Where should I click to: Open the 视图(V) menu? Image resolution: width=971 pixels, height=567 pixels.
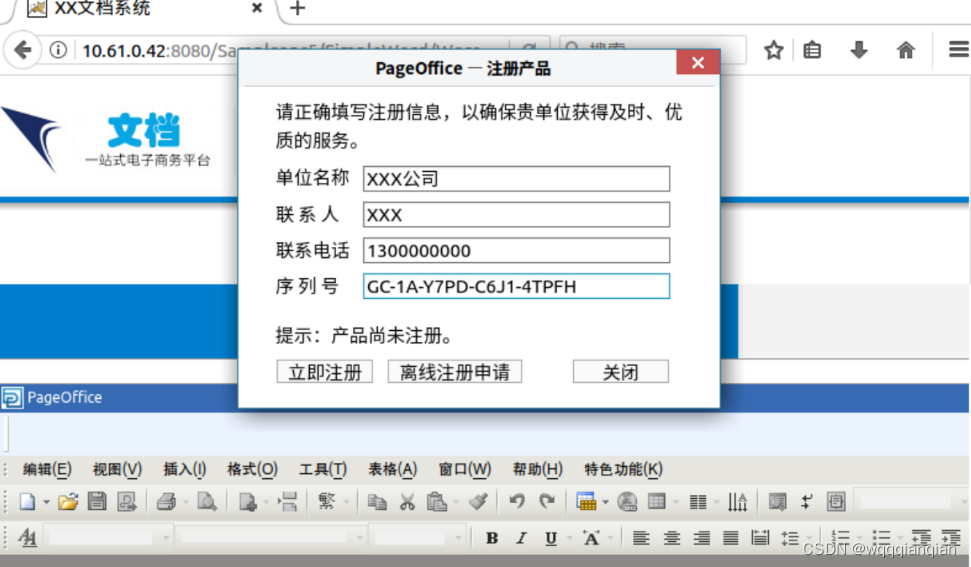click(117, 469)
